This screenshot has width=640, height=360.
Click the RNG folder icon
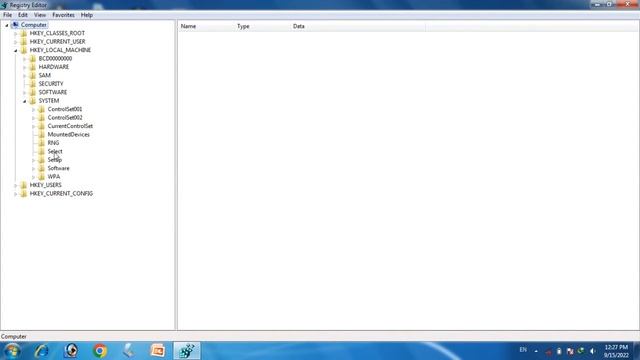[x=42, y=143]
